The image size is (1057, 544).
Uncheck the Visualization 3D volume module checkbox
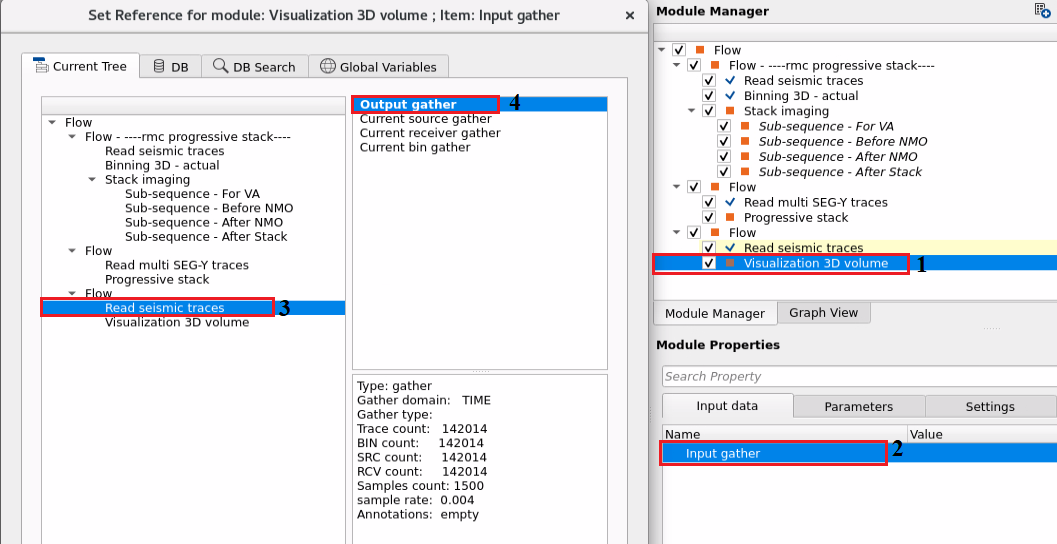709,263
